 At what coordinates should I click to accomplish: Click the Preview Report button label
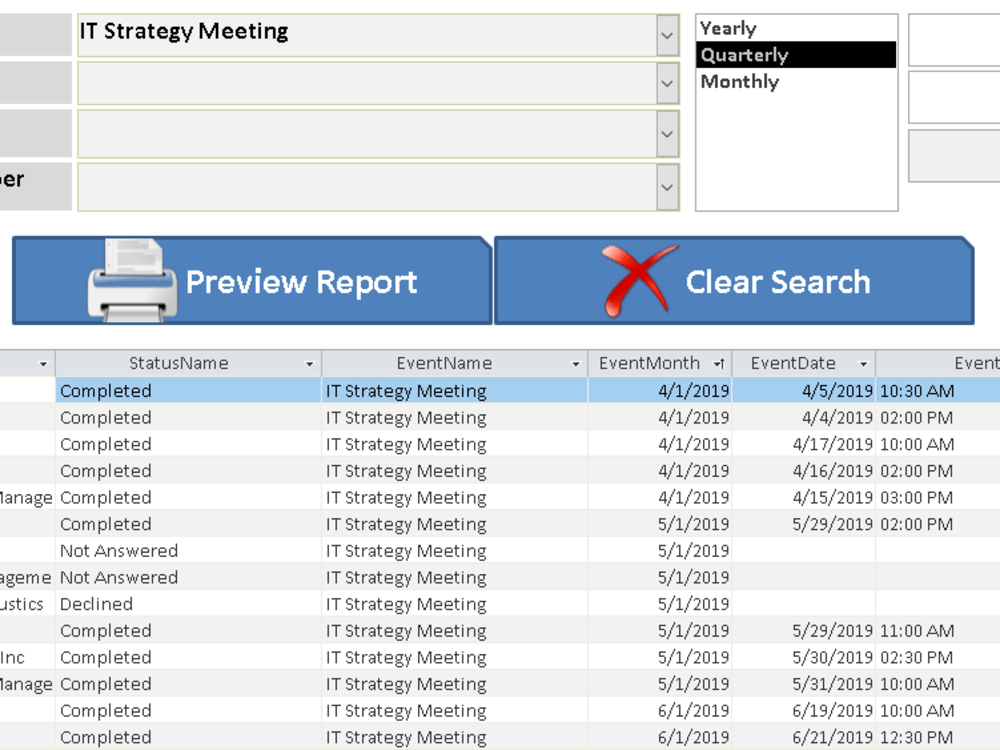click(x=301, y=282)
